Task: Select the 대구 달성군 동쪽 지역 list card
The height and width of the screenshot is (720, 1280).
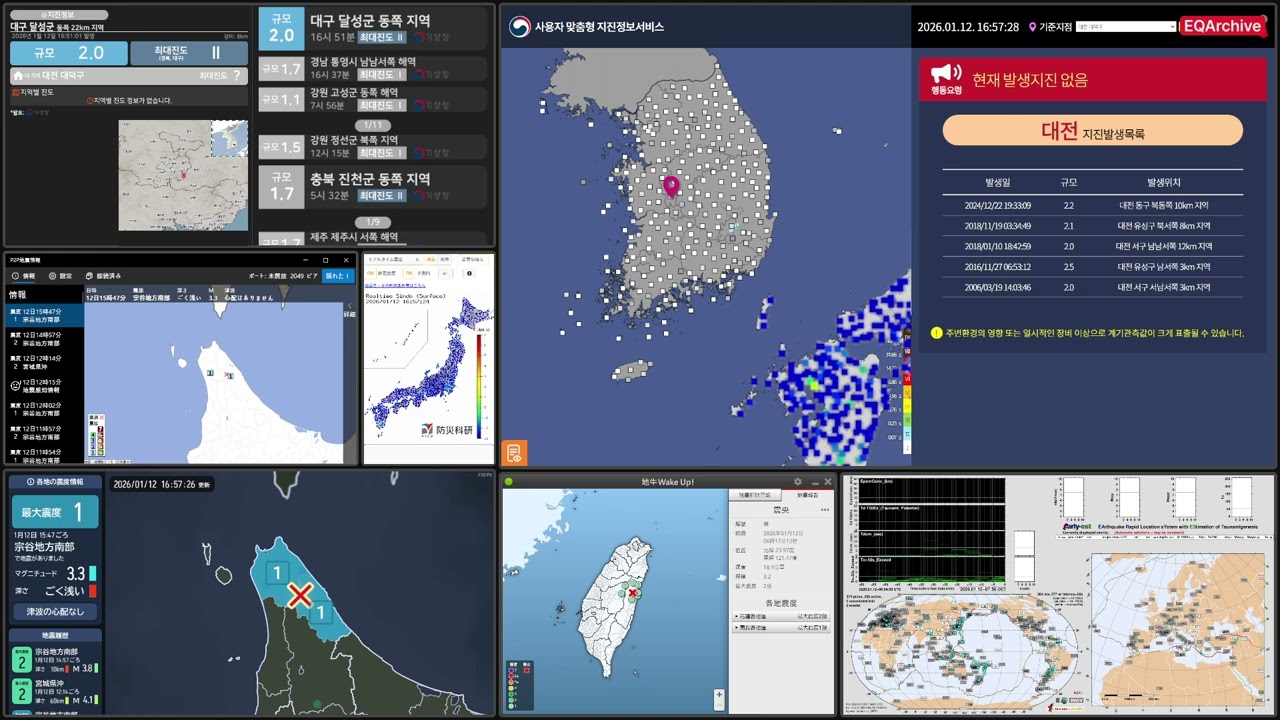Action: (x=372, y=28)
